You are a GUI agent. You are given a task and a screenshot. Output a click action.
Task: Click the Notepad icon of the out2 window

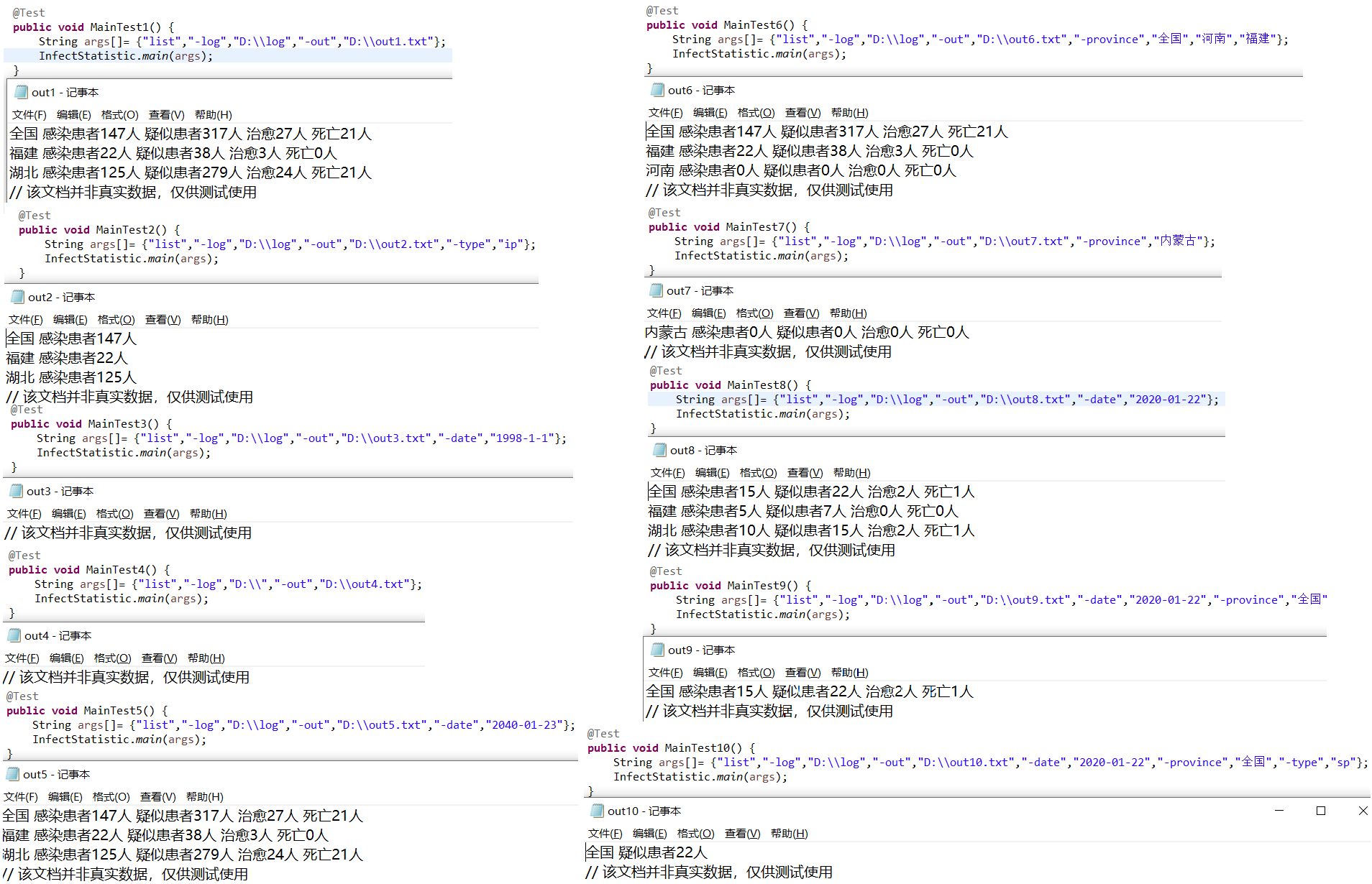click(18, 297)
